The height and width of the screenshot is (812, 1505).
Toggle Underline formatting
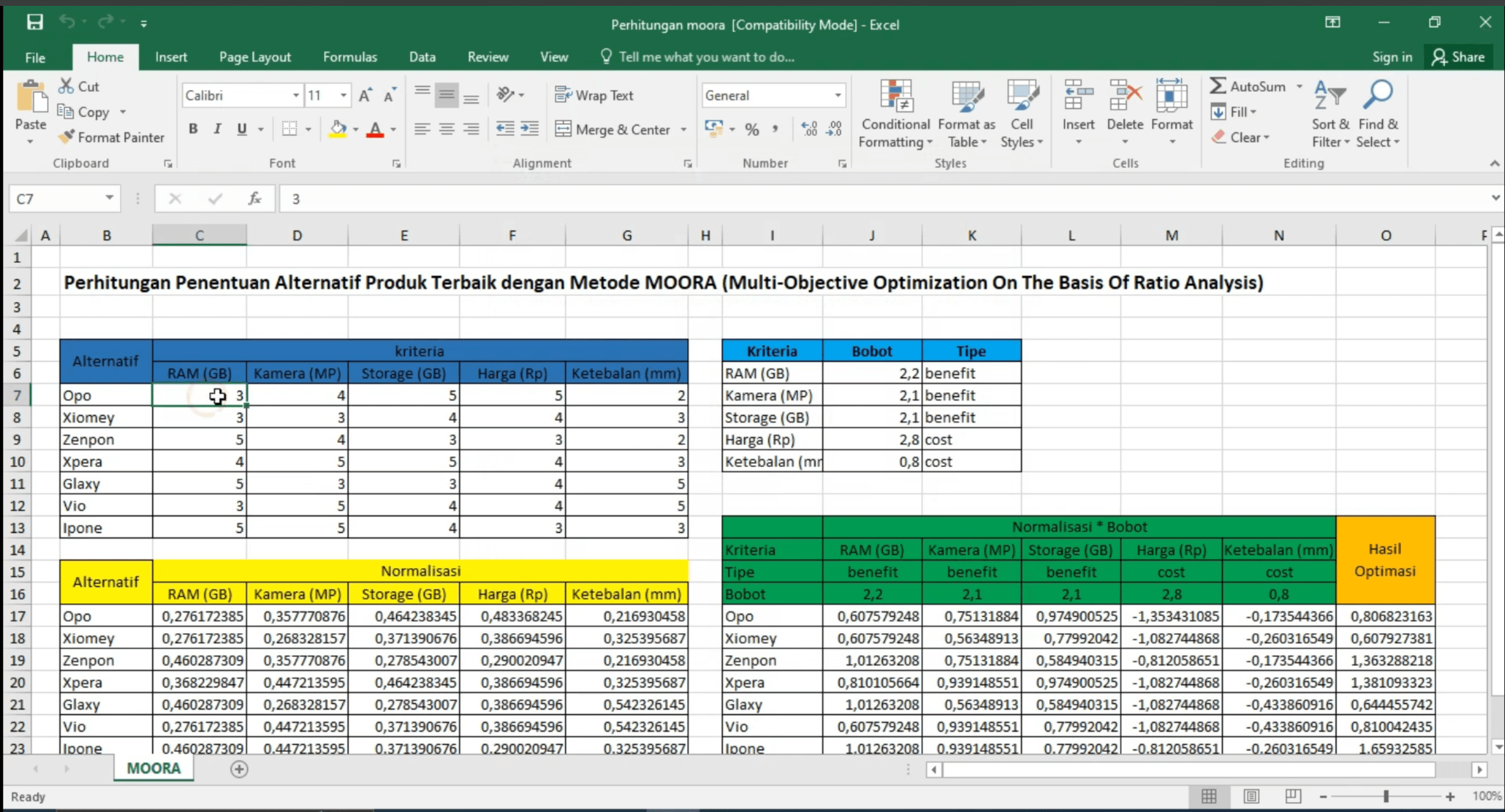click(x=242, y=129)
